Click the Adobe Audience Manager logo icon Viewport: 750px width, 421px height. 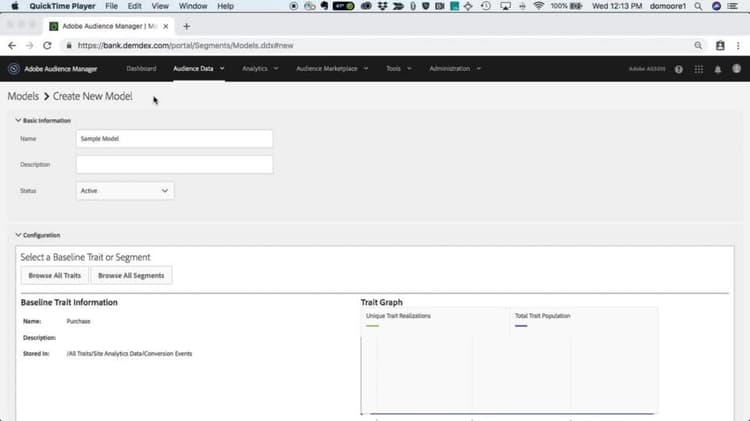tap(14, 69)
